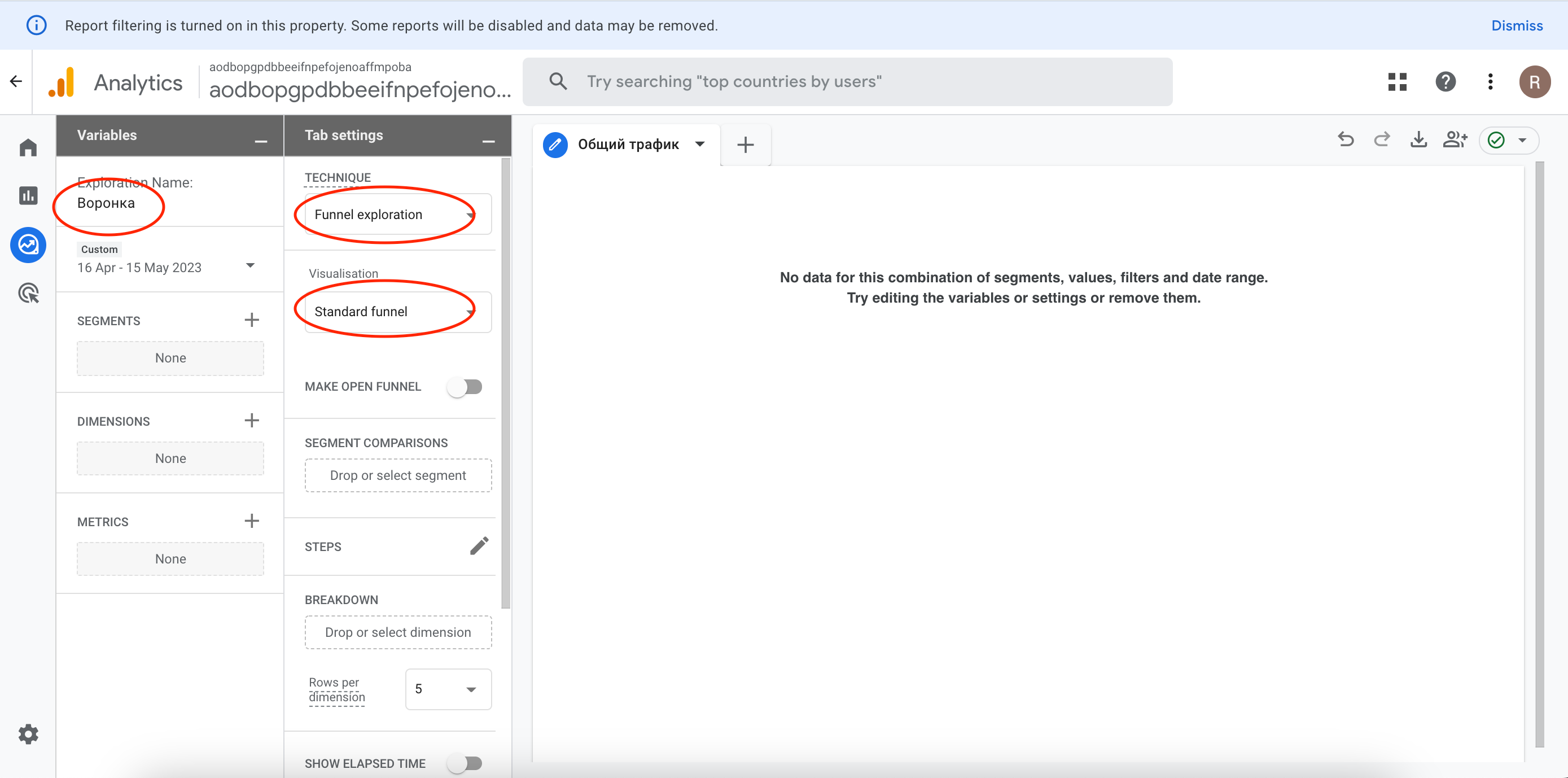
Task: Open the Standard funnel visualisation dropdown
Action: (397, 312)
